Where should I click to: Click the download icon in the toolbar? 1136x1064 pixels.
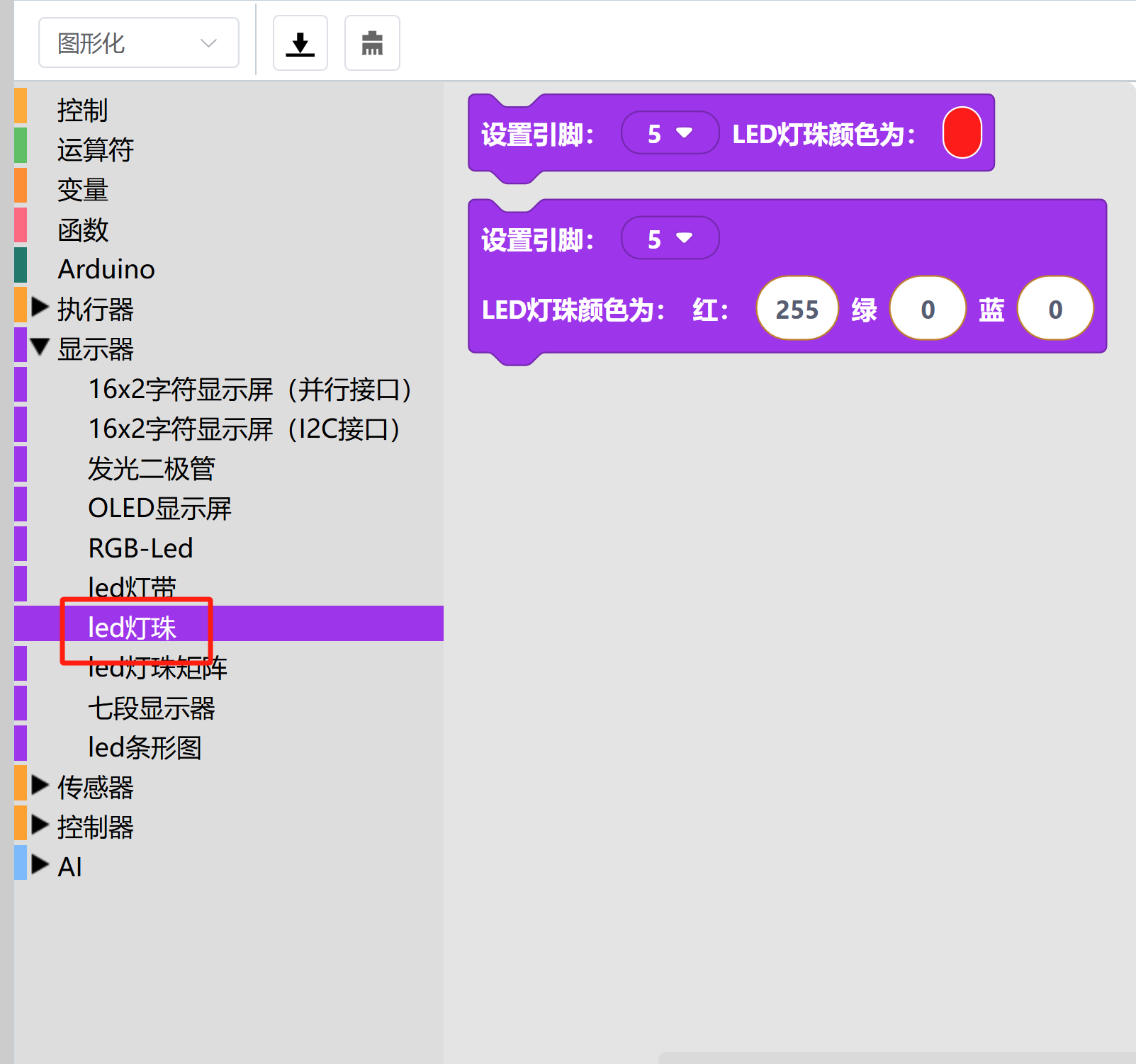(x=300, y=43)
